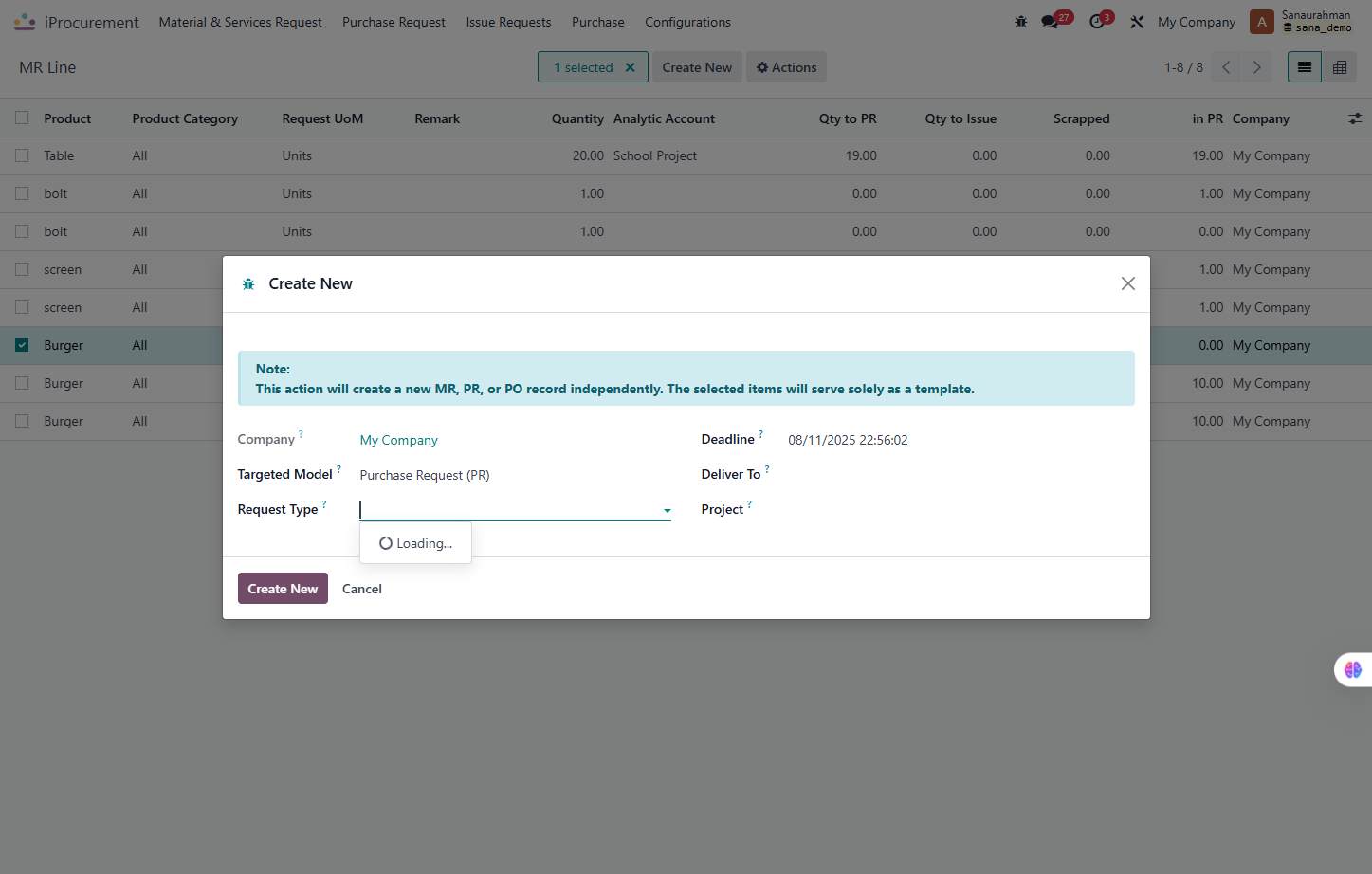Screen dimensions: 1372x874
Task: Open the optional columns adjust icon
Action: tap(1355, 118)
